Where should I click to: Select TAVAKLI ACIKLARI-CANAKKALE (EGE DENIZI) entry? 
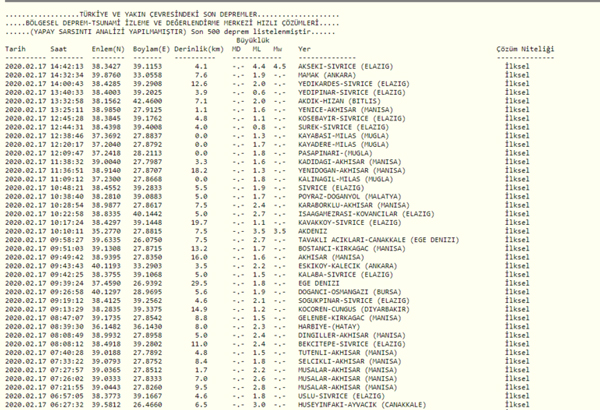(x=378, y=240)
